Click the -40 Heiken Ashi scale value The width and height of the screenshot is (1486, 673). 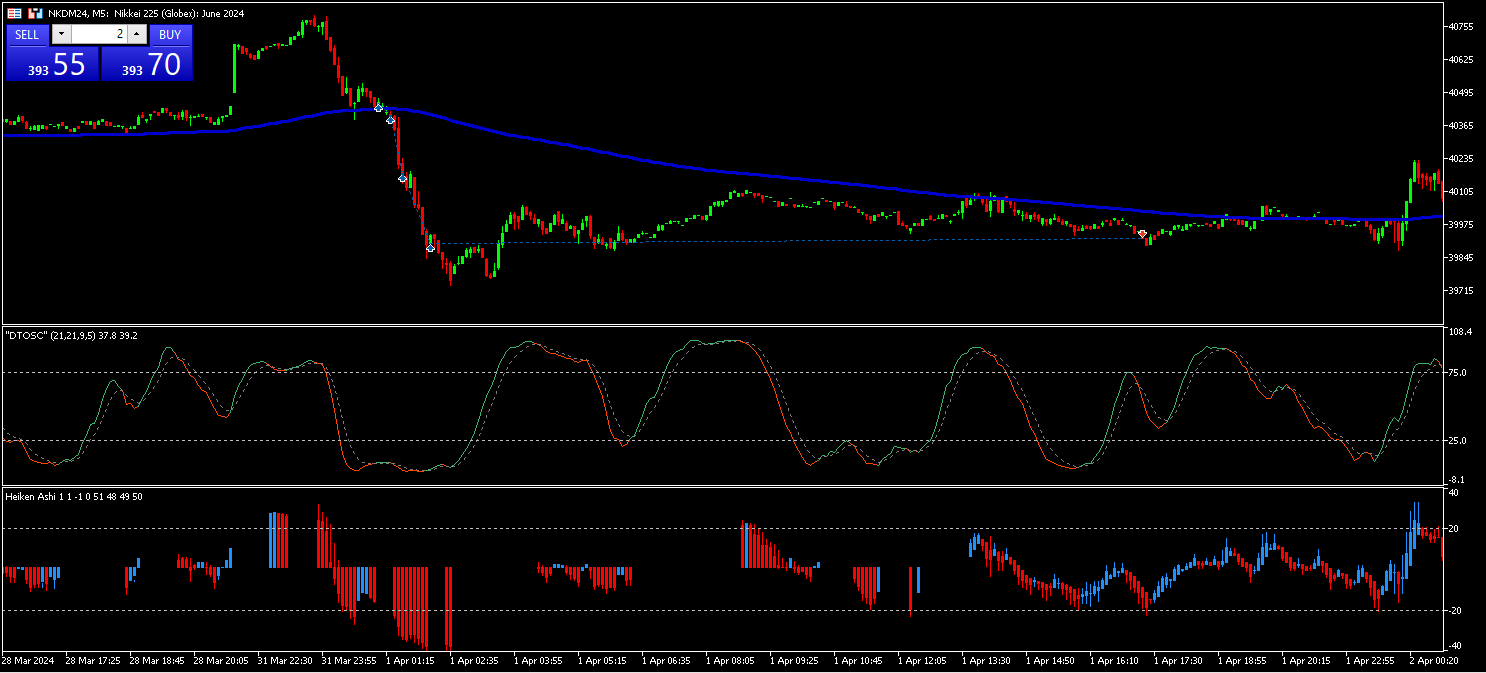coord(1455,646)
